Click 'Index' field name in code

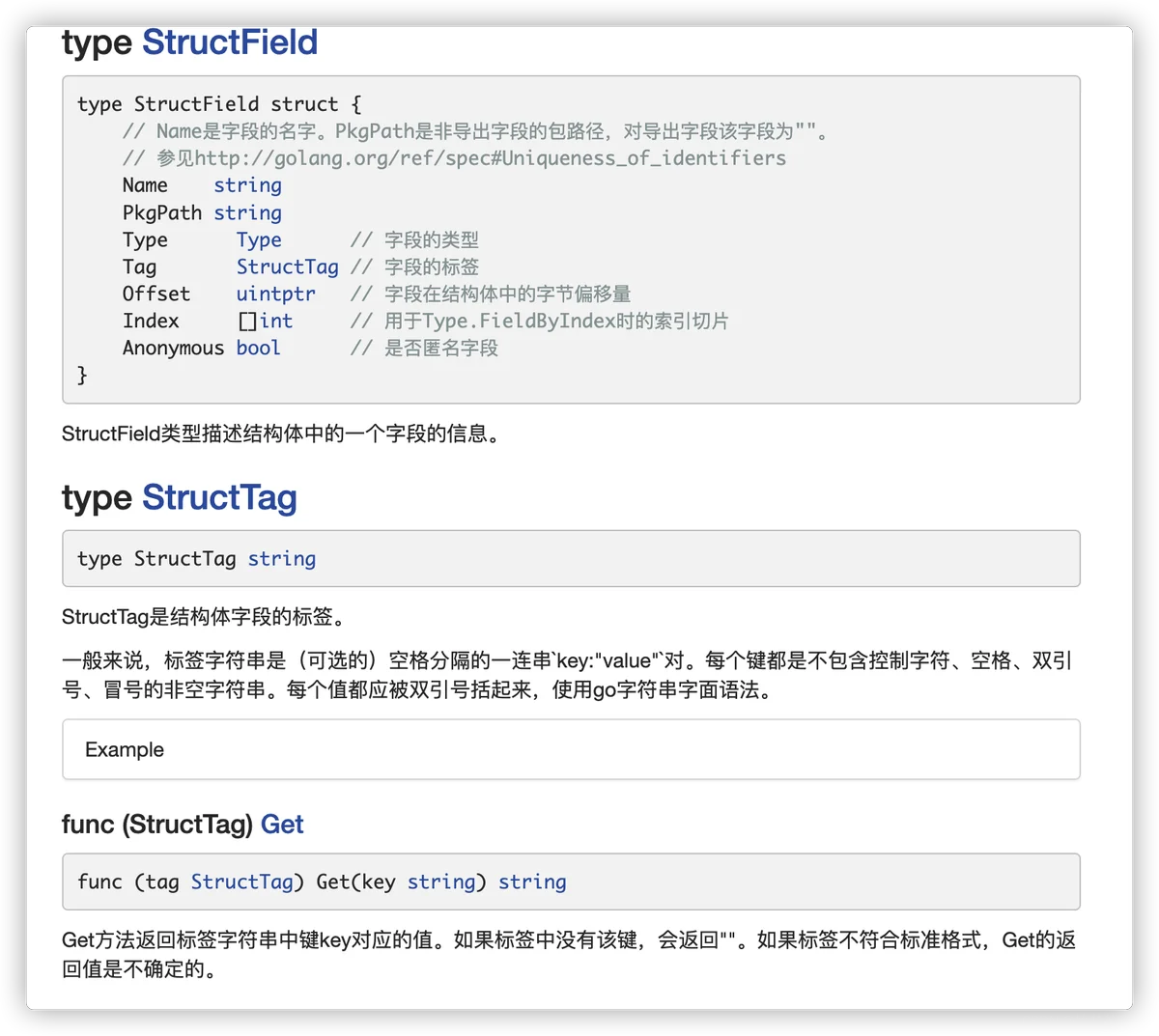tap(151, 321)
